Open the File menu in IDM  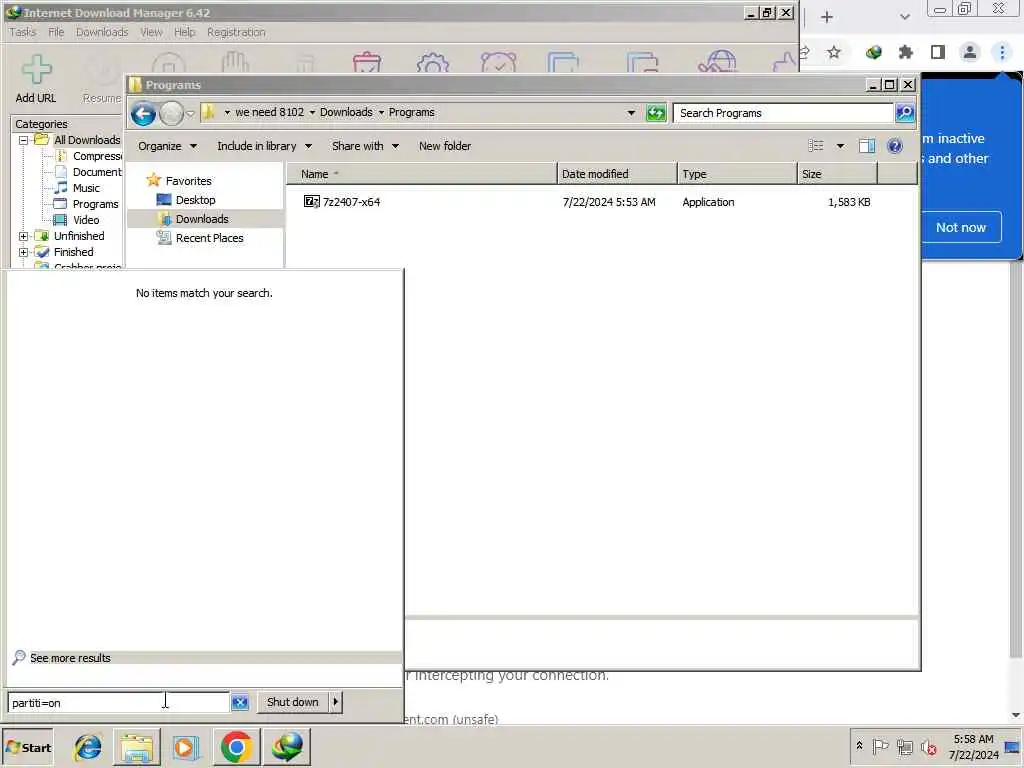[x=56, y=32]
